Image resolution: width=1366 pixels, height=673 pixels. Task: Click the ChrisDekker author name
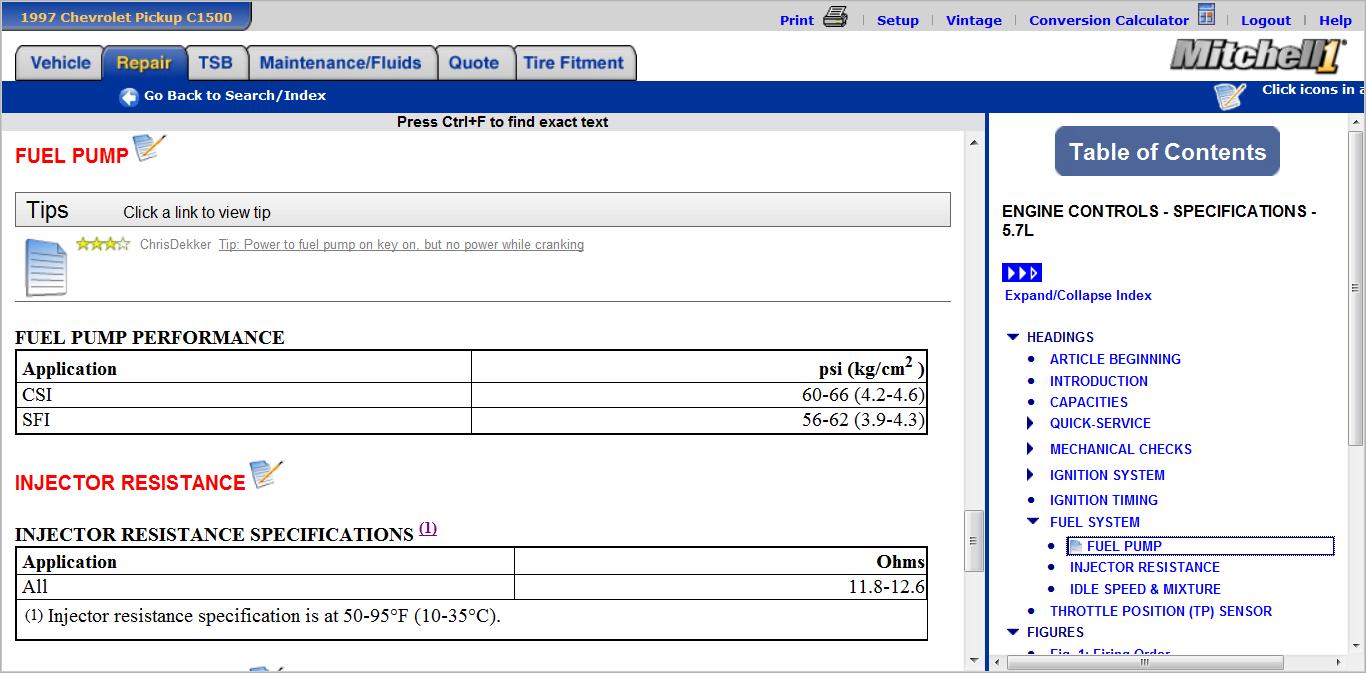(x=175, y=244)
